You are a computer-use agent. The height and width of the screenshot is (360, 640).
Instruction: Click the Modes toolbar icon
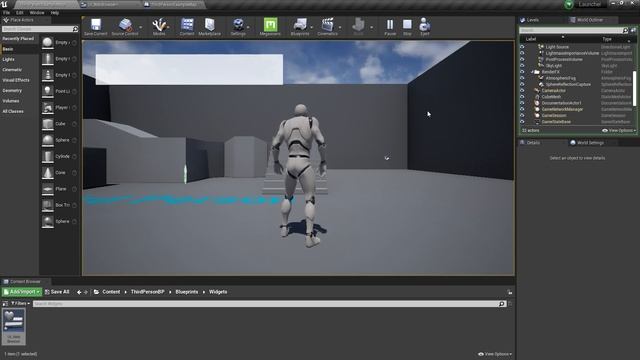coord(159,24)
